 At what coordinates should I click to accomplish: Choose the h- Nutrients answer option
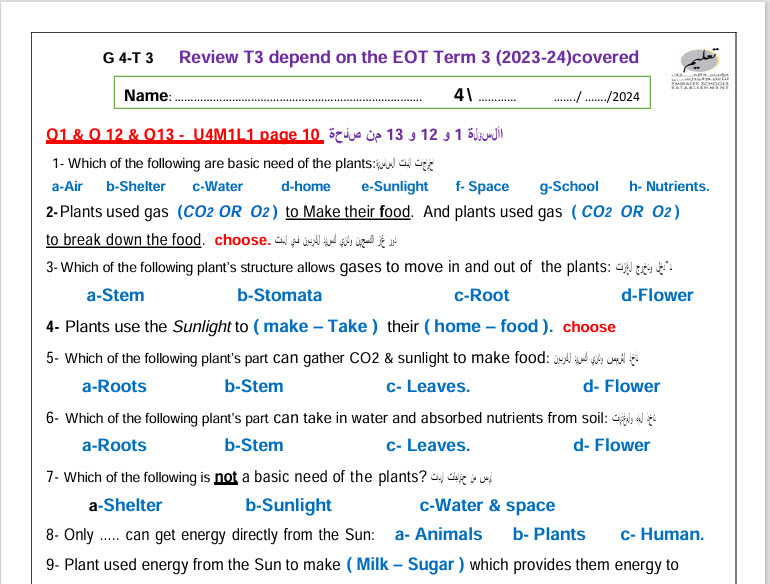coord(669,186)
